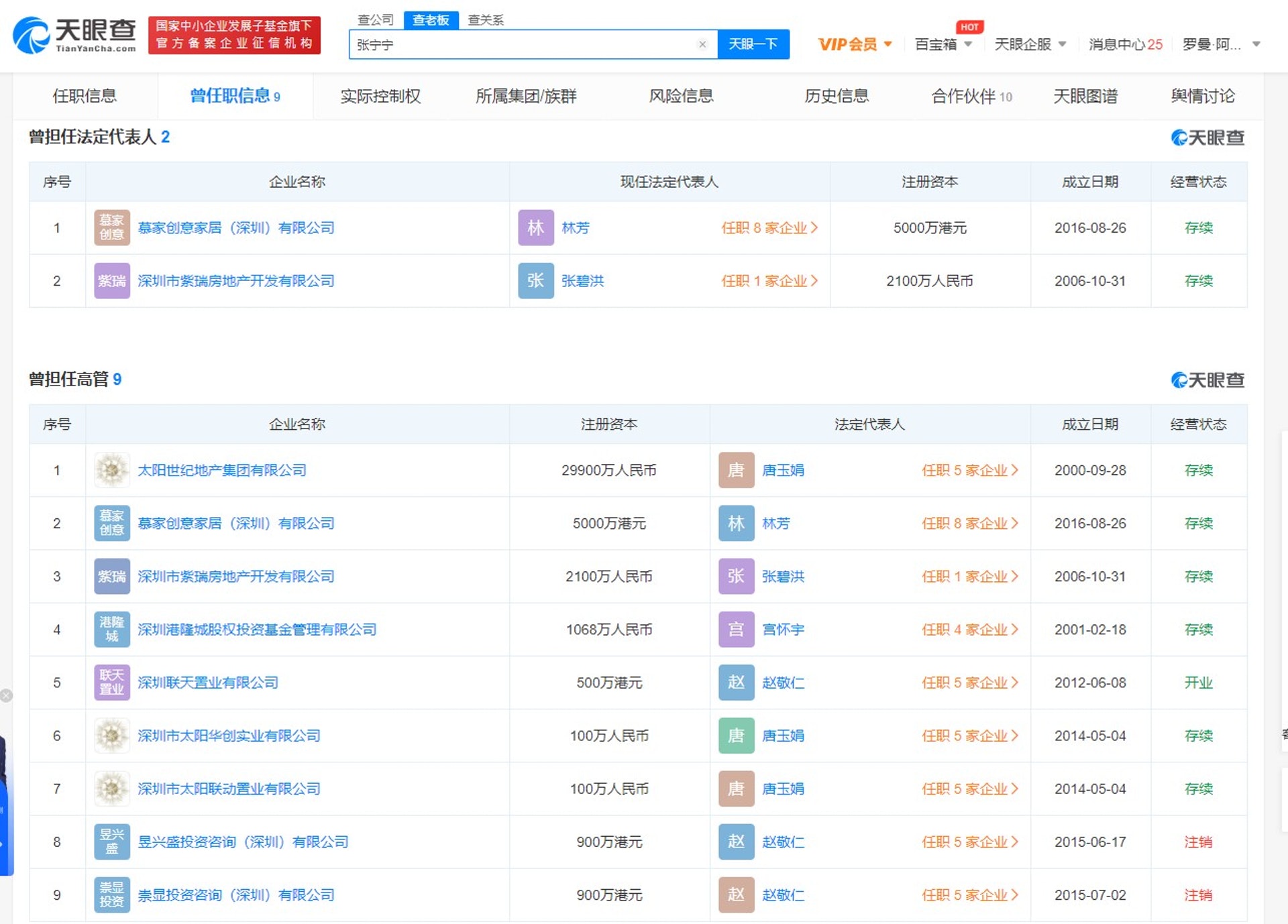This screenshot has height=924, width=1288.
Task: Click 港隆城 company logo icon
Action: click(111, 629)
